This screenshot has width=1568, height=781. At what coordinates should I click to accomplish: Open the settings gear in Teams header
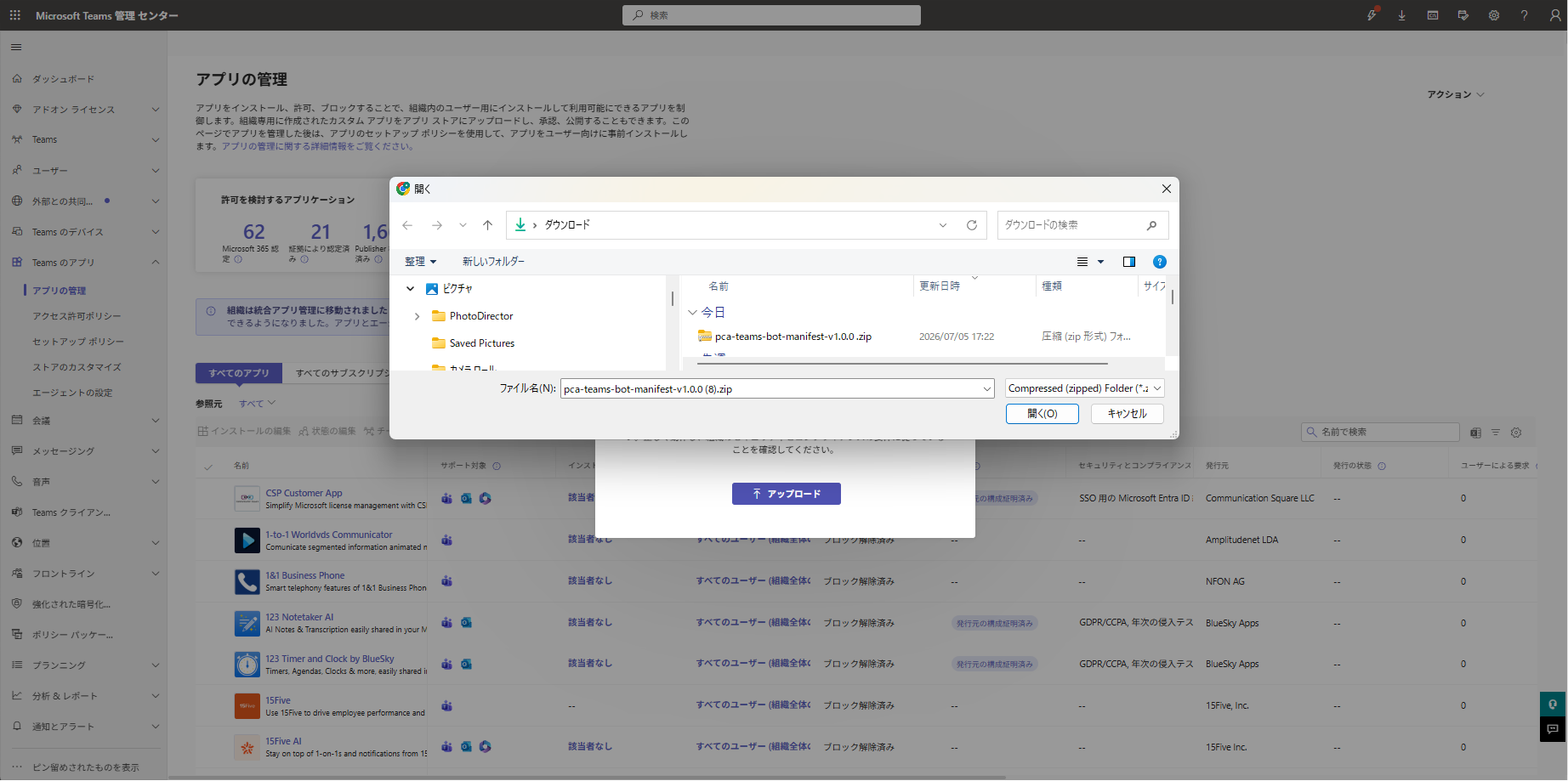[1494, 15]
